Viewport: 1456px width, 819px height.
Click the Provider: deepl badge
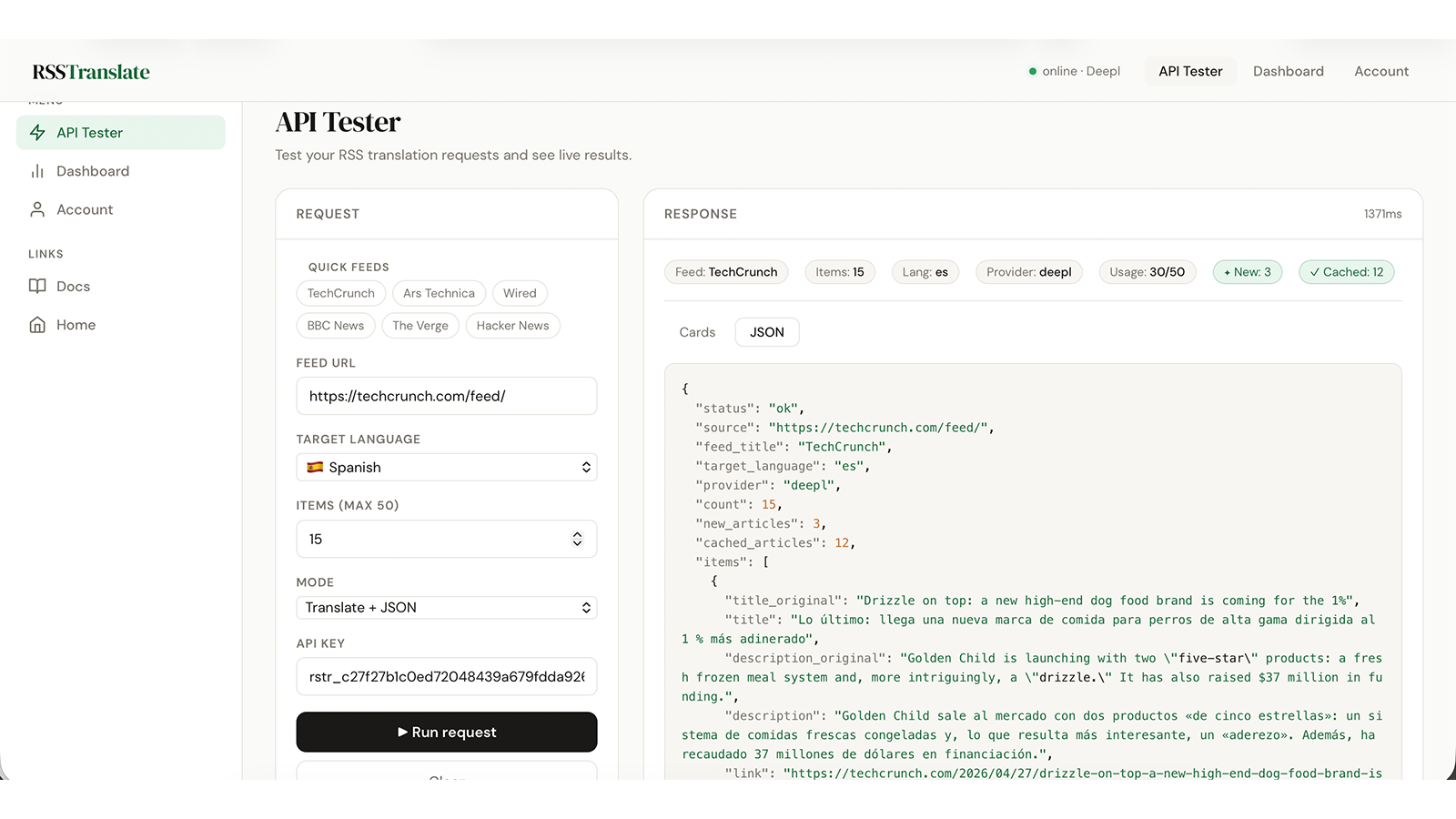click(1029, 272)
